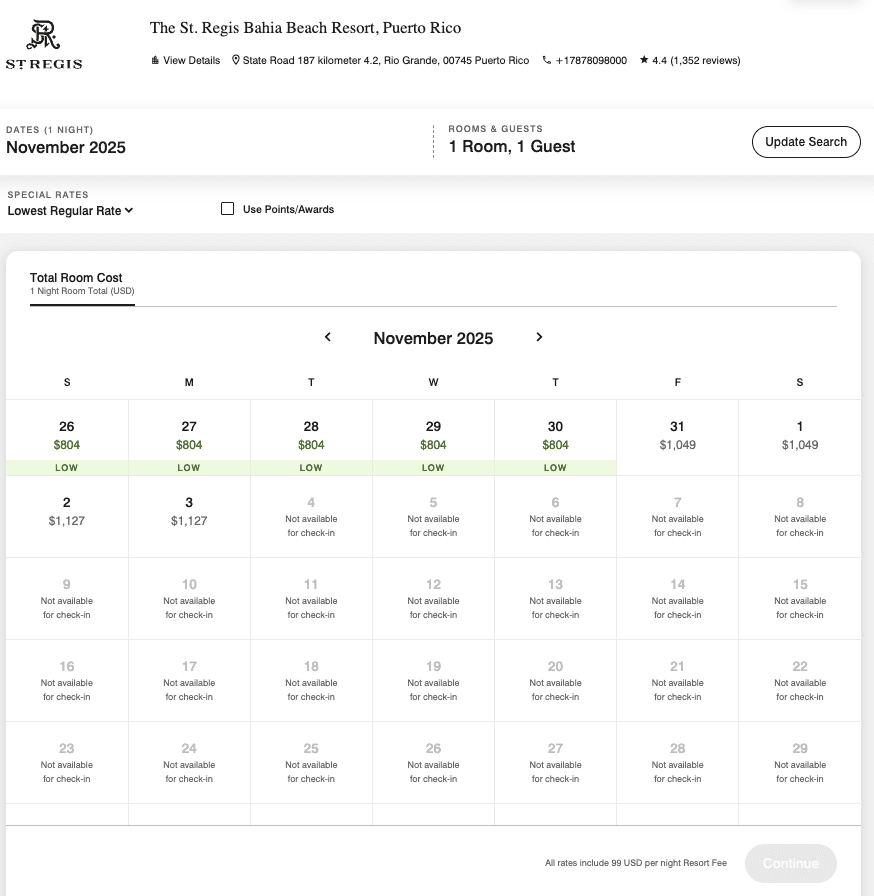Click the Update Search button
This screenshot has width=874, height=896.
click(806, 142)
